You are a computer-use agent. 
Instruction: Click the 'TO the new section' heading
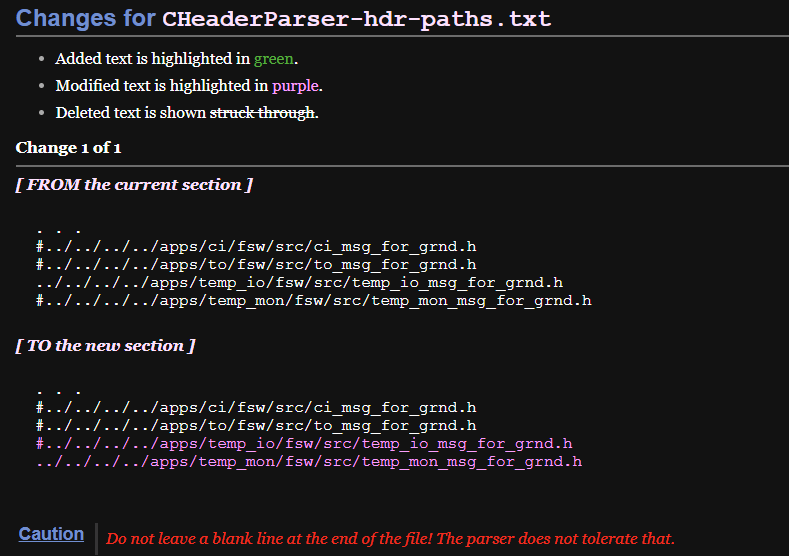point(105,346)
